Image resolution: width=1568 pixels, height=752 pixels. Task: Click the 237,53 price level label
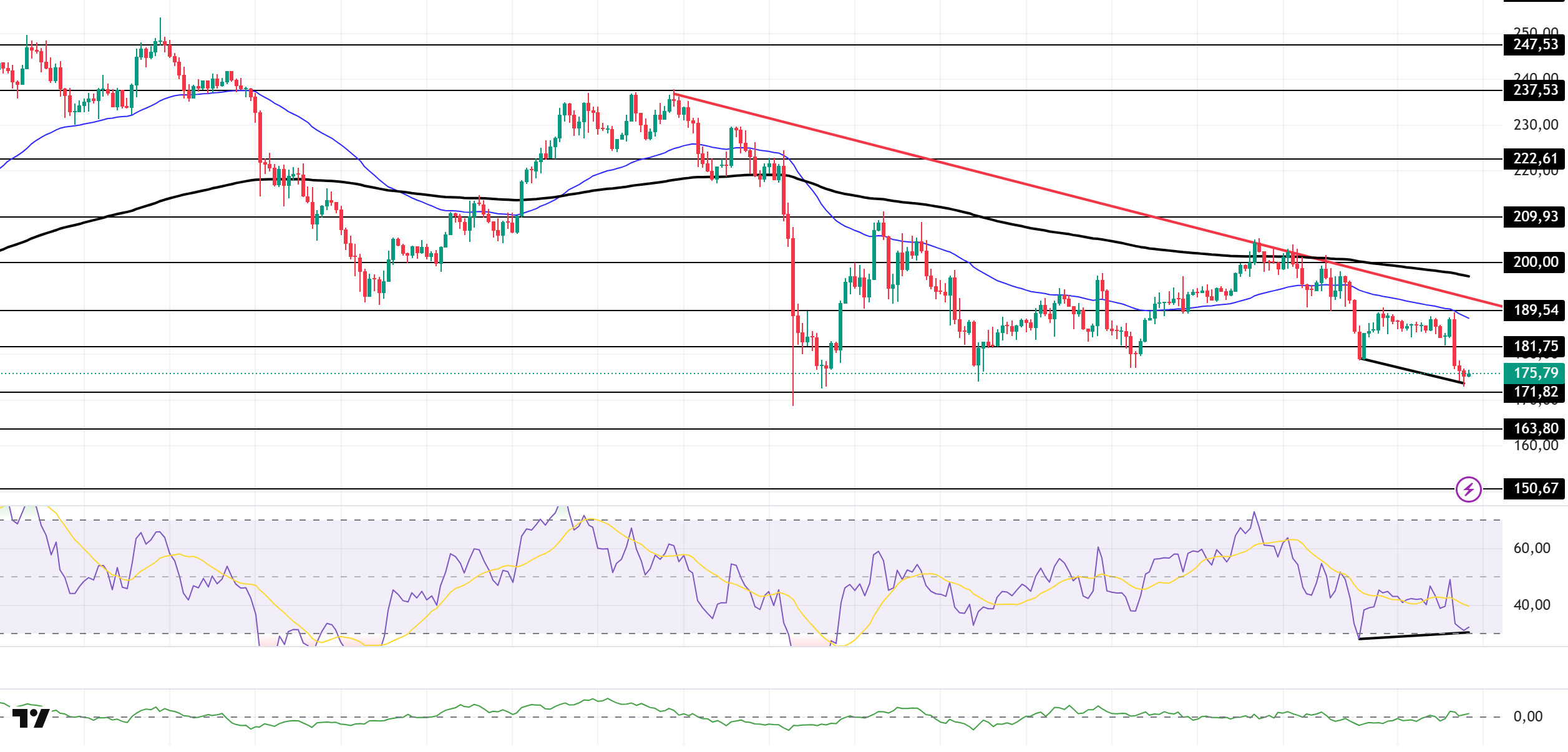(x=1534, y=90)
